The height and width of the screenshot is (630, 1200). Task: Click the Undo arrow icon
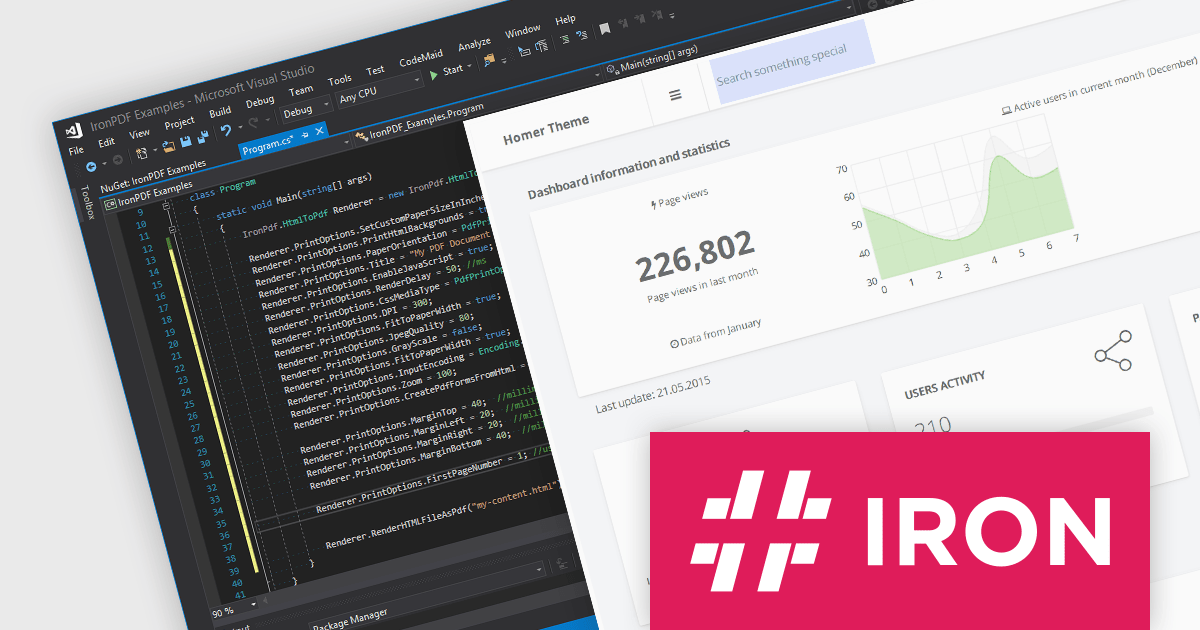tap(226, 130)
